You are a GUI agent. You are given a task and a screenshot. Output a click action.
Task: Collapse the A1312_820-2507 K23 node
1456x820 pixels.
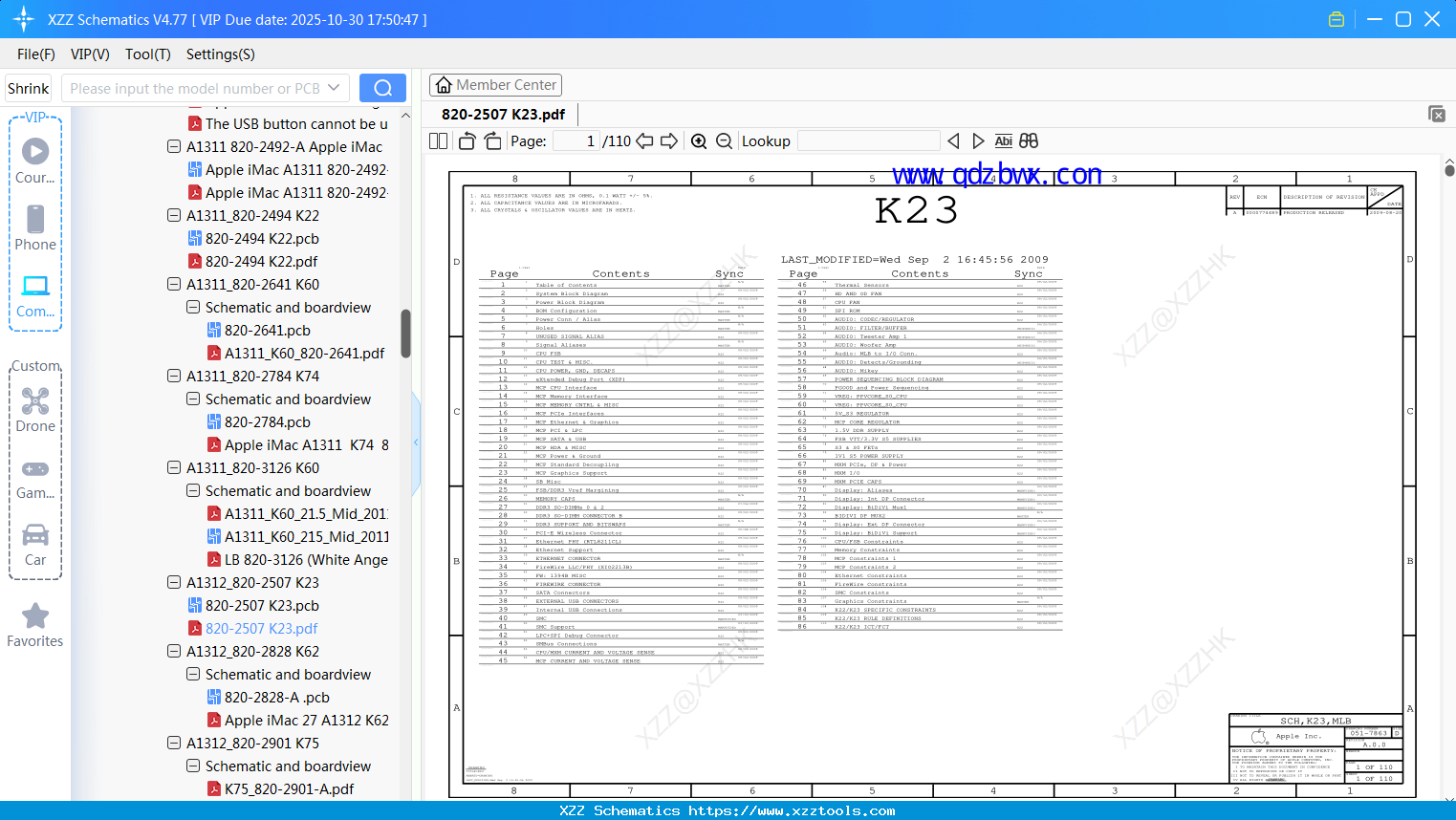click(x=174, y=583)
